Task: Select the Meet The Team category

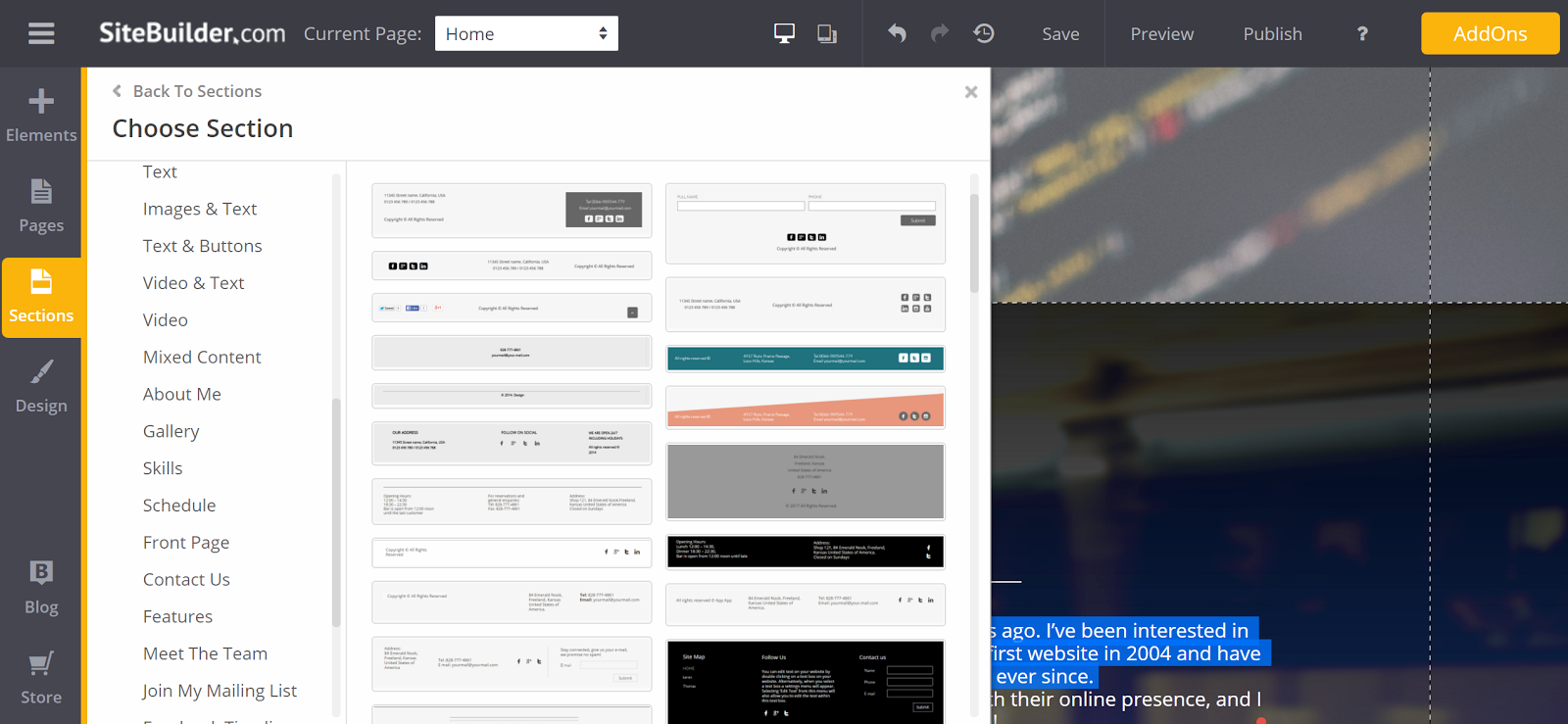Action: click(x=205, y=654)
